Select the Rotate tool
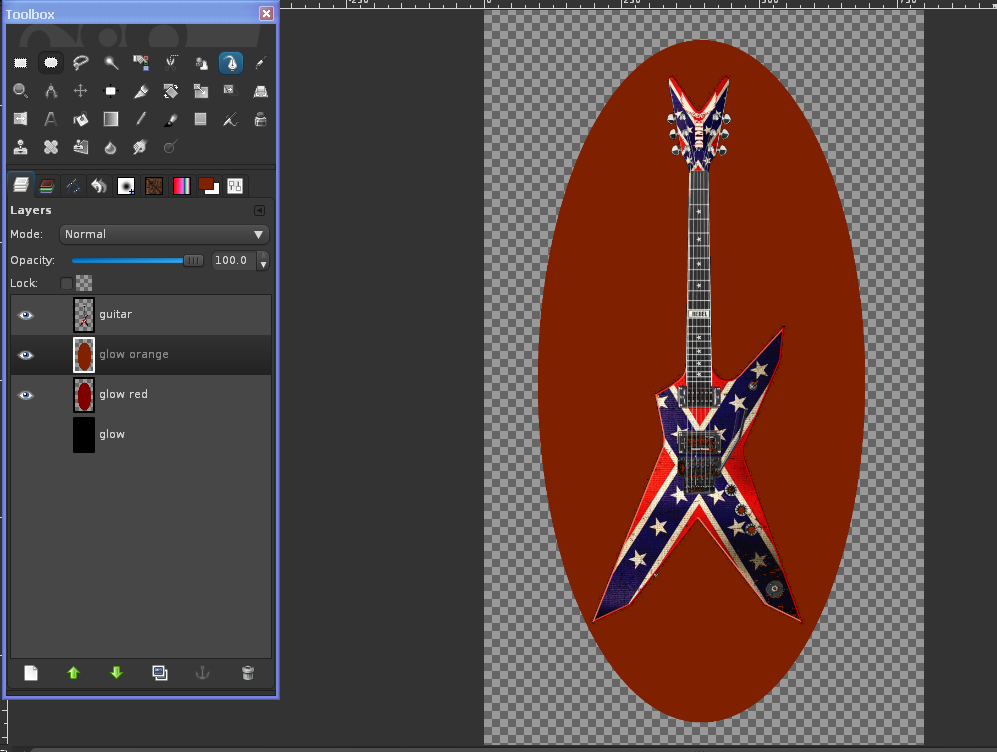Screen dimensions: 997x752 pyautogui.click(x=170, y=91)
